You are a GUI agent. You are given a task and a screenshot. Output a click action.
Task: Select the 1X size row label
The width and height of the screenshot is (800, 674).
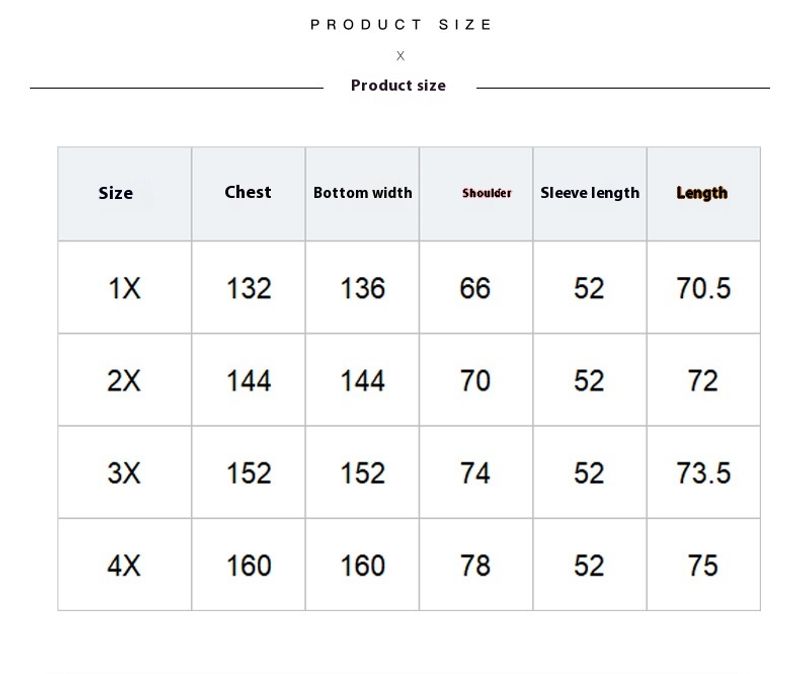(x=125, y=289)
